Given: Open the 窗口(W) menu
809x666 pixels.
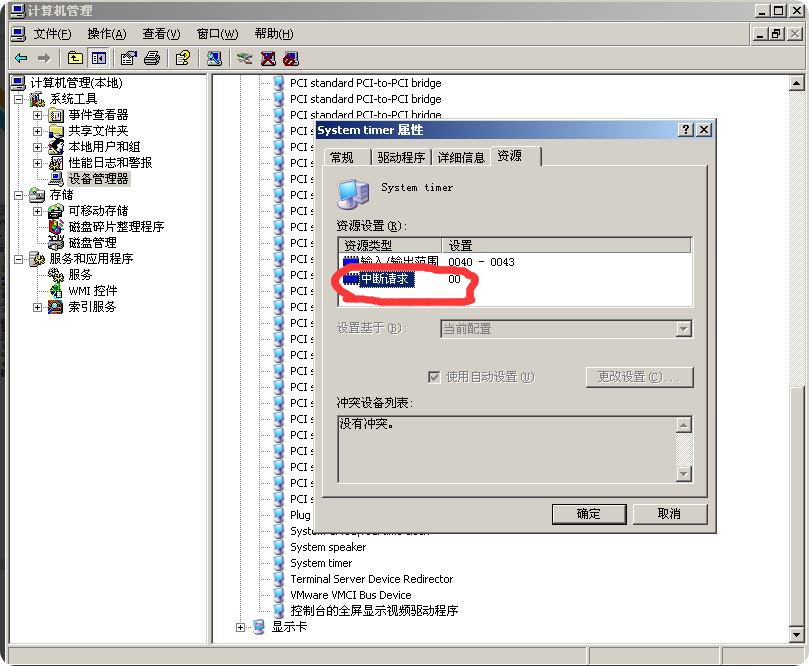Looking at the screenshot, I should point(217,34).
